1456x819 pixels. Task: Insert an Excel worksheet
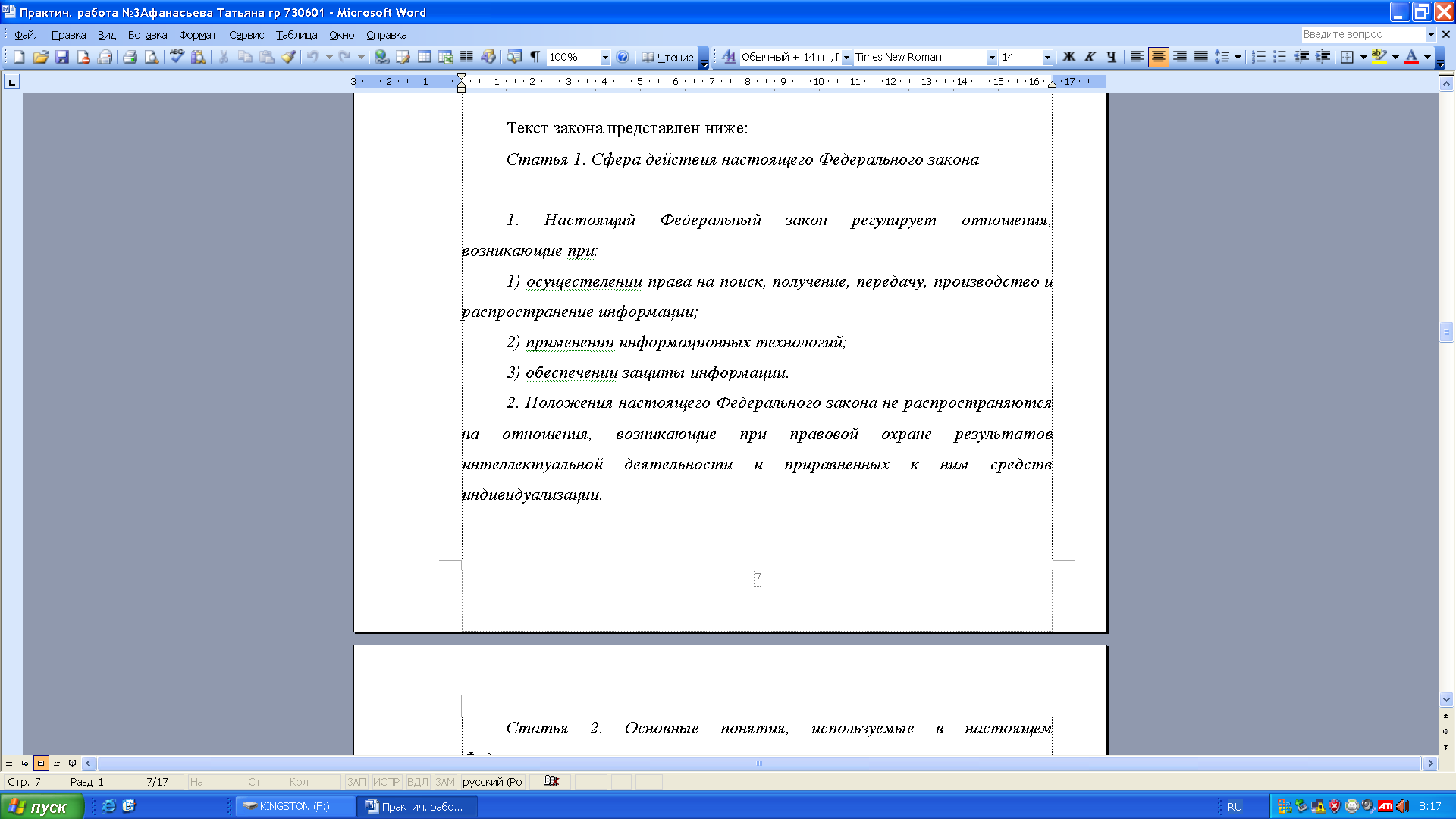coord(446,57)
